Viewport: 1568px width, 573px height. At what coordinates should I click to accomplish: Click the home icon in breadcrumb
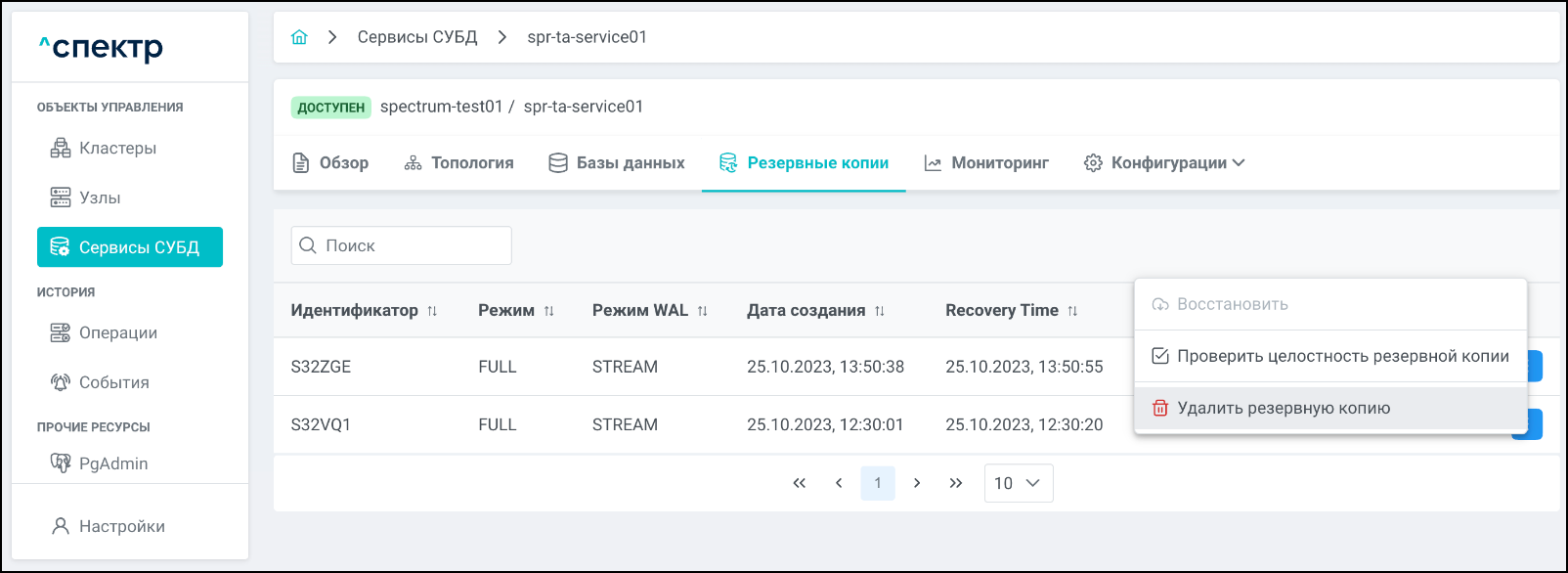pyautogui.click(x=299, y=37)
